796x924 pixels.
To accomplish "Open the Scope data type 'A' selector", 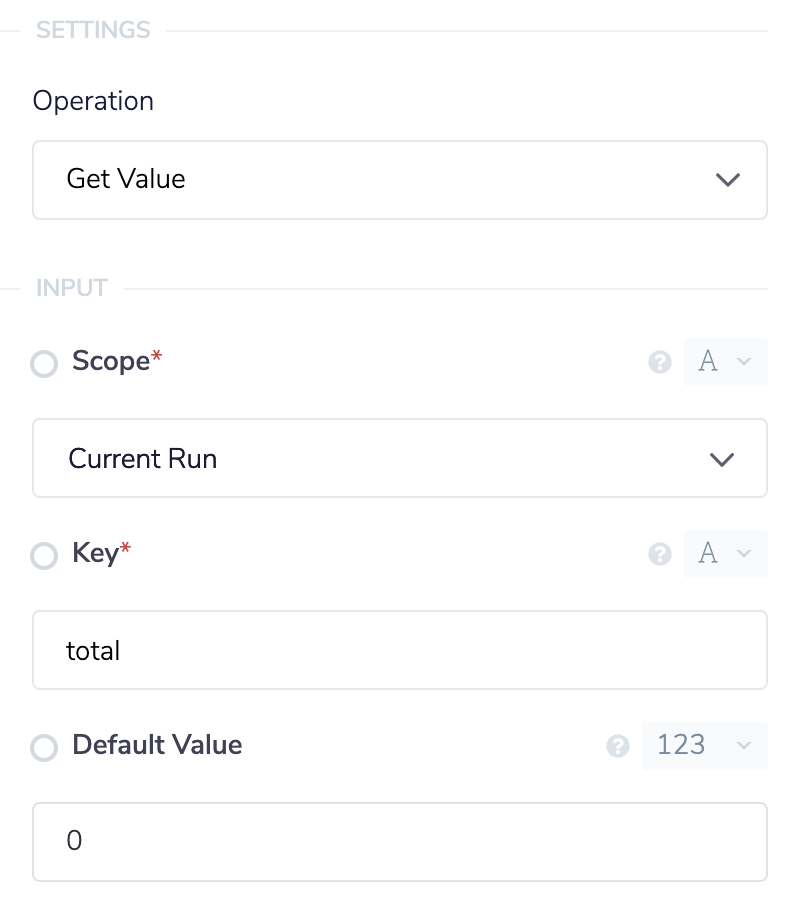I will (725, 362).
